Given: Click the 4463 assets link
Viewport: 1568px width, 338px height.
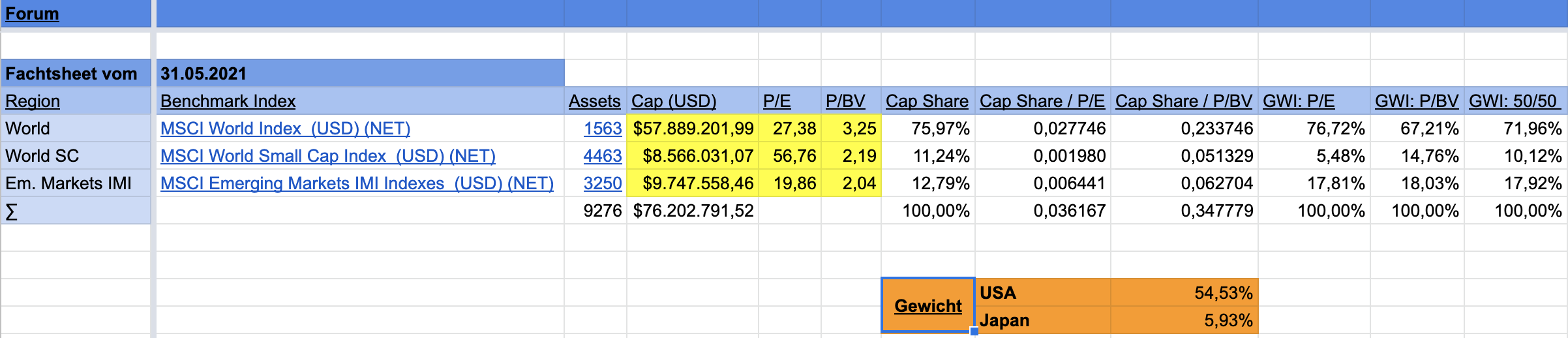Looking at the screenshot, I should [602, 156].
